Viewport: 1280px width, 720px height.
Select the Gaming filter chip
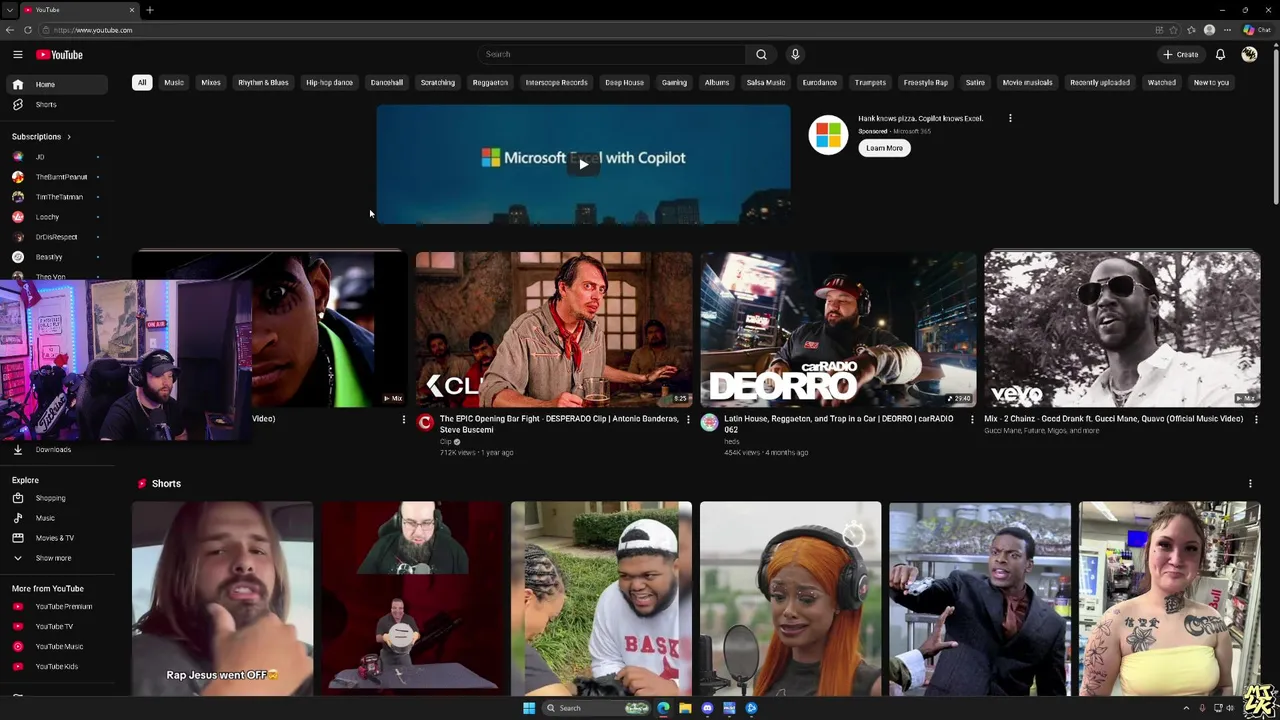pos(674,82)
